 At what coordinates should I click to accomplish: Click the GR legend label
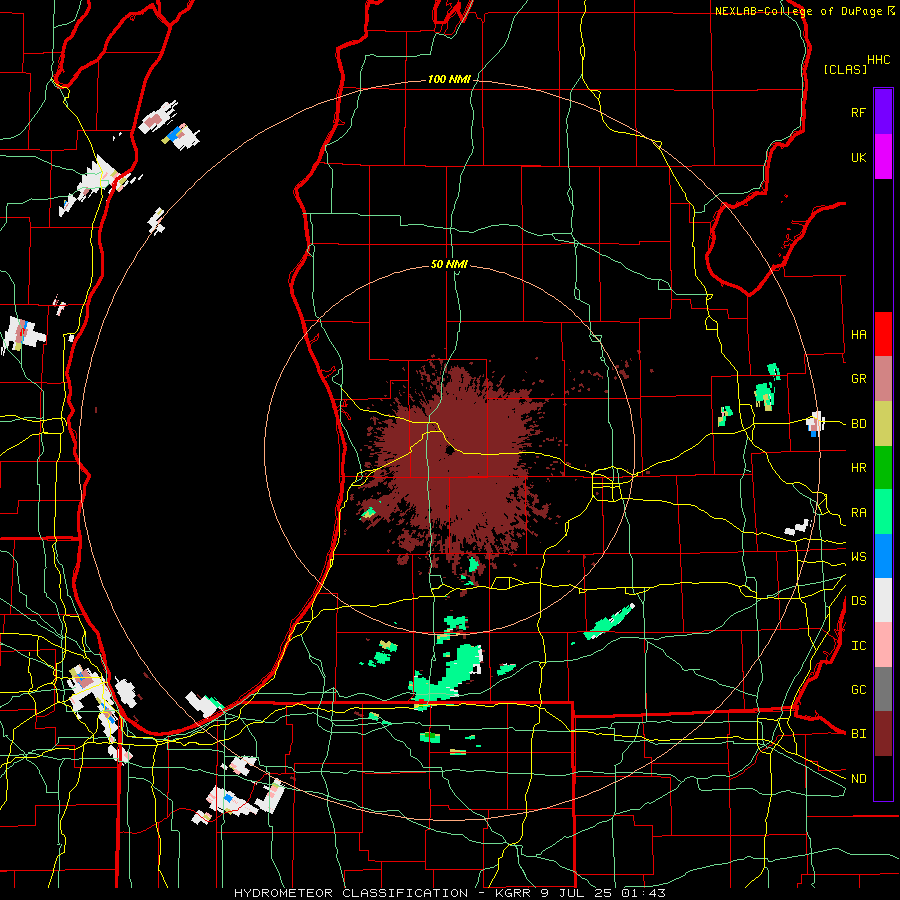(858, 379)
